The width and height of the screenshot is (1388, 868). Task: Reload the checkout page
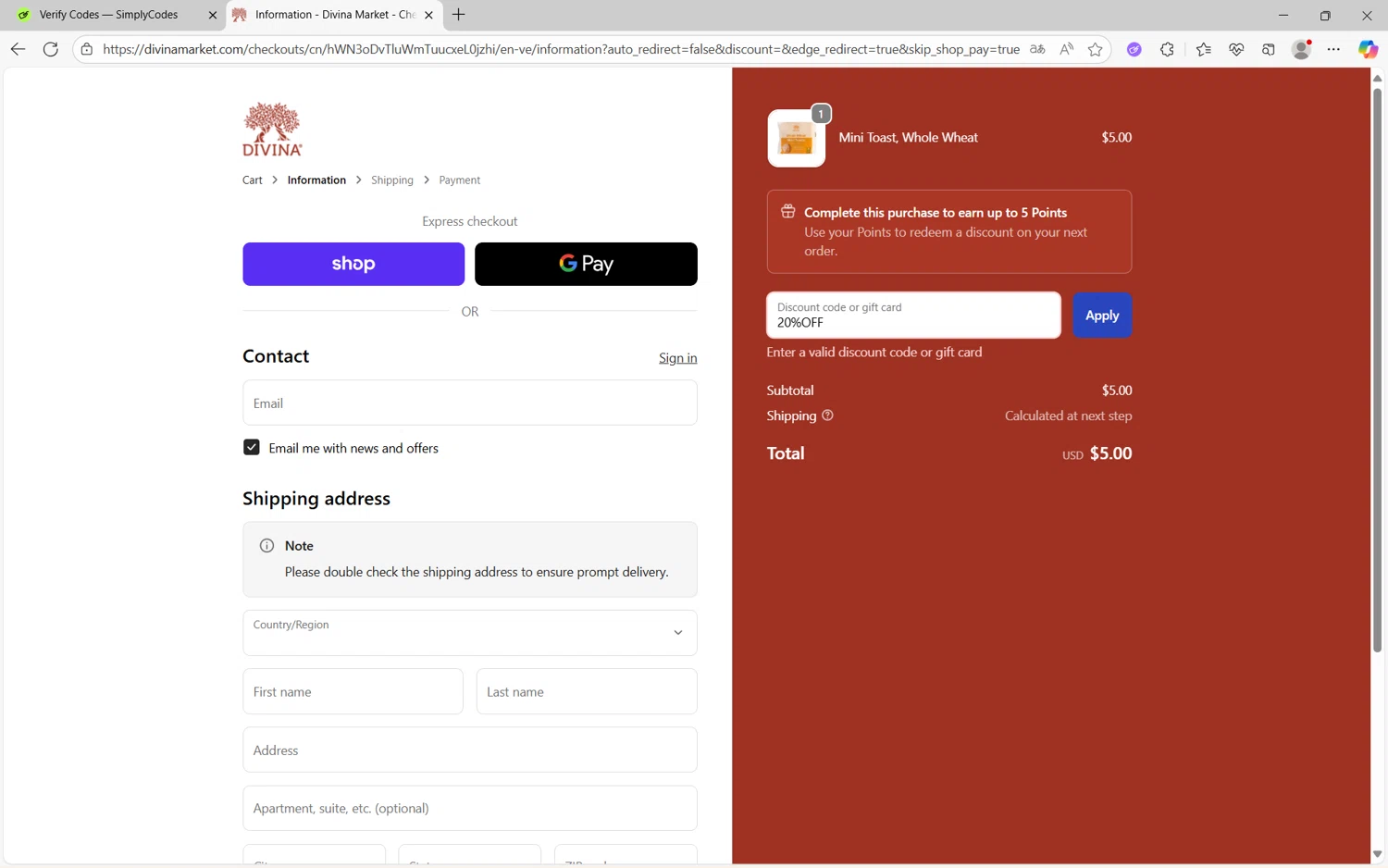pyautogui.click(x=51, y=49)
